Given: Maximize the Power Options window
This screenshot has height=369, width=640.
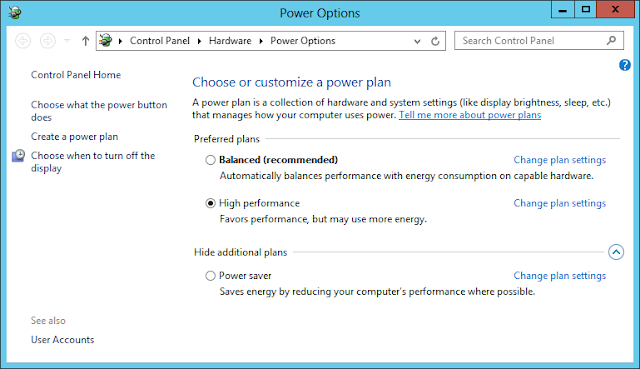Looking at the screenshot, I should (585, 9).
